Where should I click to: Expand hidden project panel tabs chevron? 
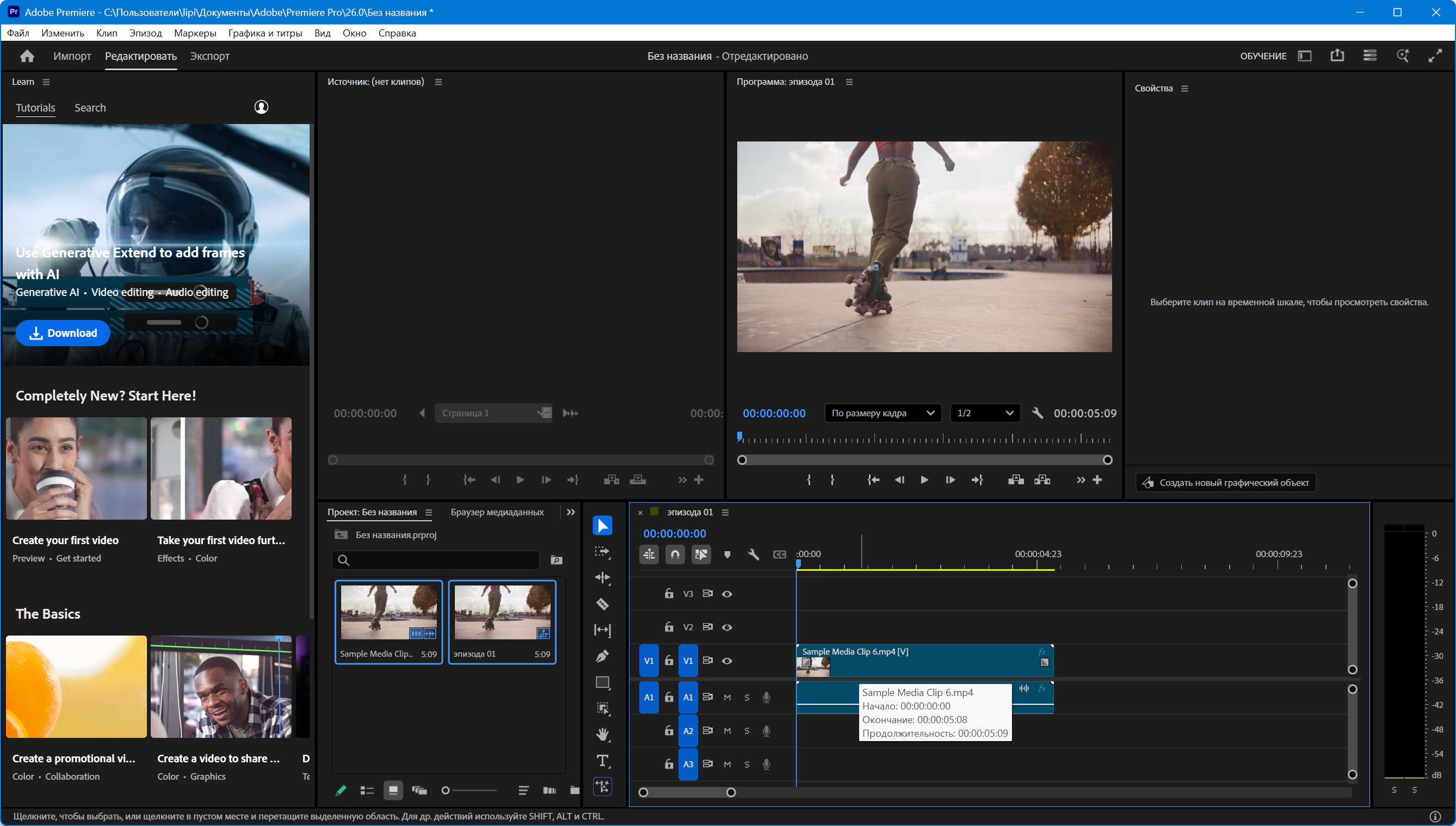tap(571, 511)
